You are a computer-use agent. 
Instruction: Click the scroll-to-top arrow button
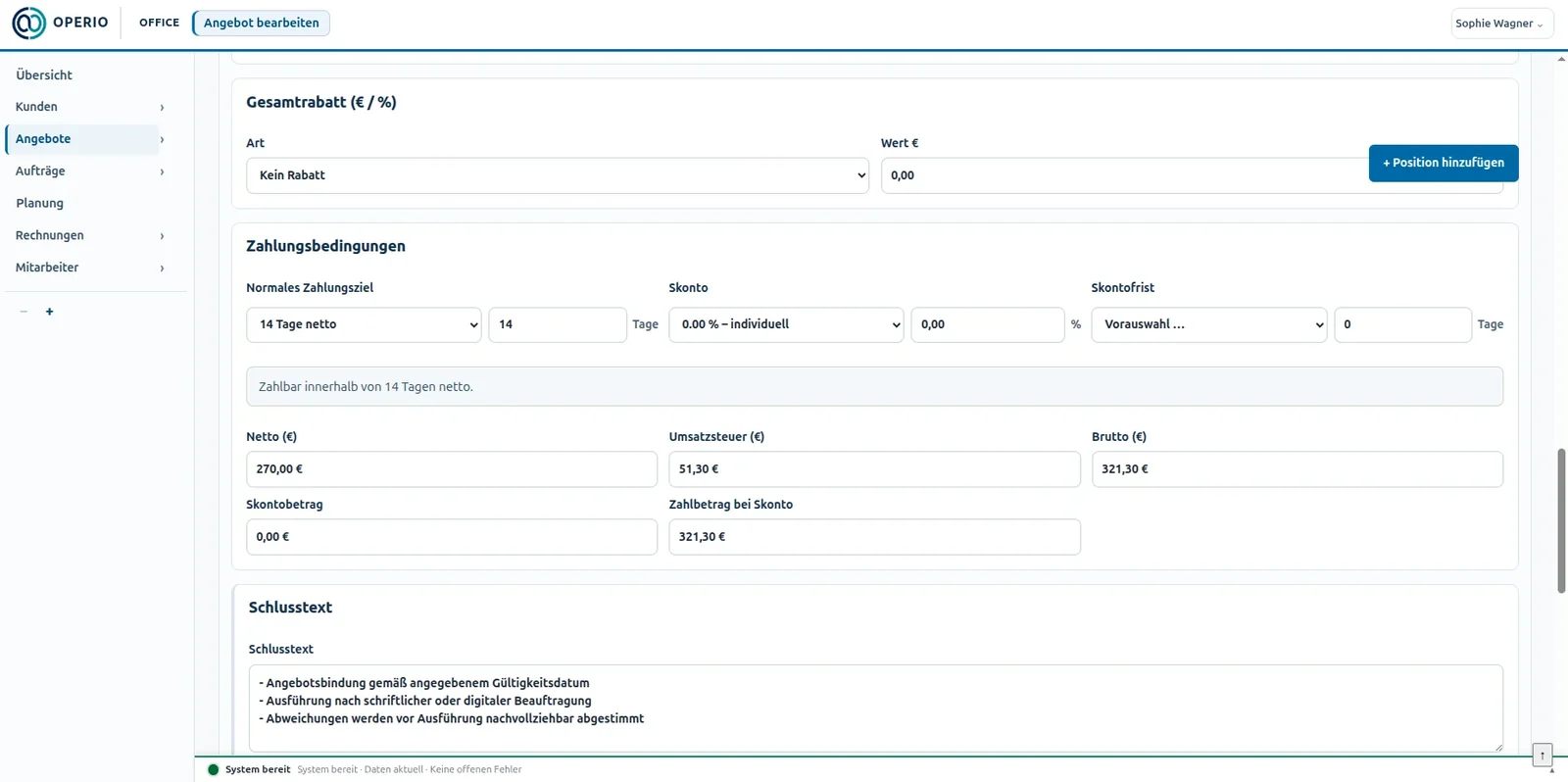(1543, 755)
